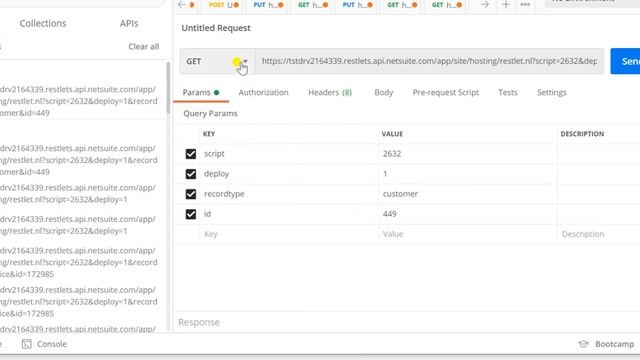This screenshot has width=640, height=360.
Task: Open the Pre-request Script tab
Action: point(446,93)
